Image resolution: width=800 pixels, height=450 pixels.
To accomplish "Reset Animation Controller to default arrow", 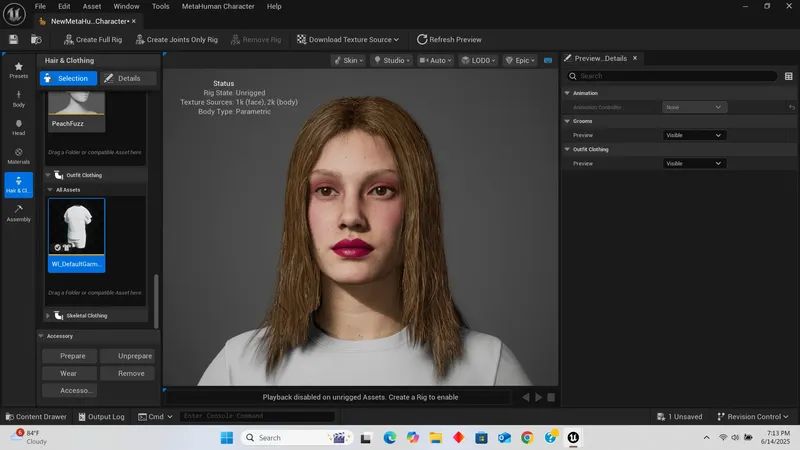I will point(791,107).
